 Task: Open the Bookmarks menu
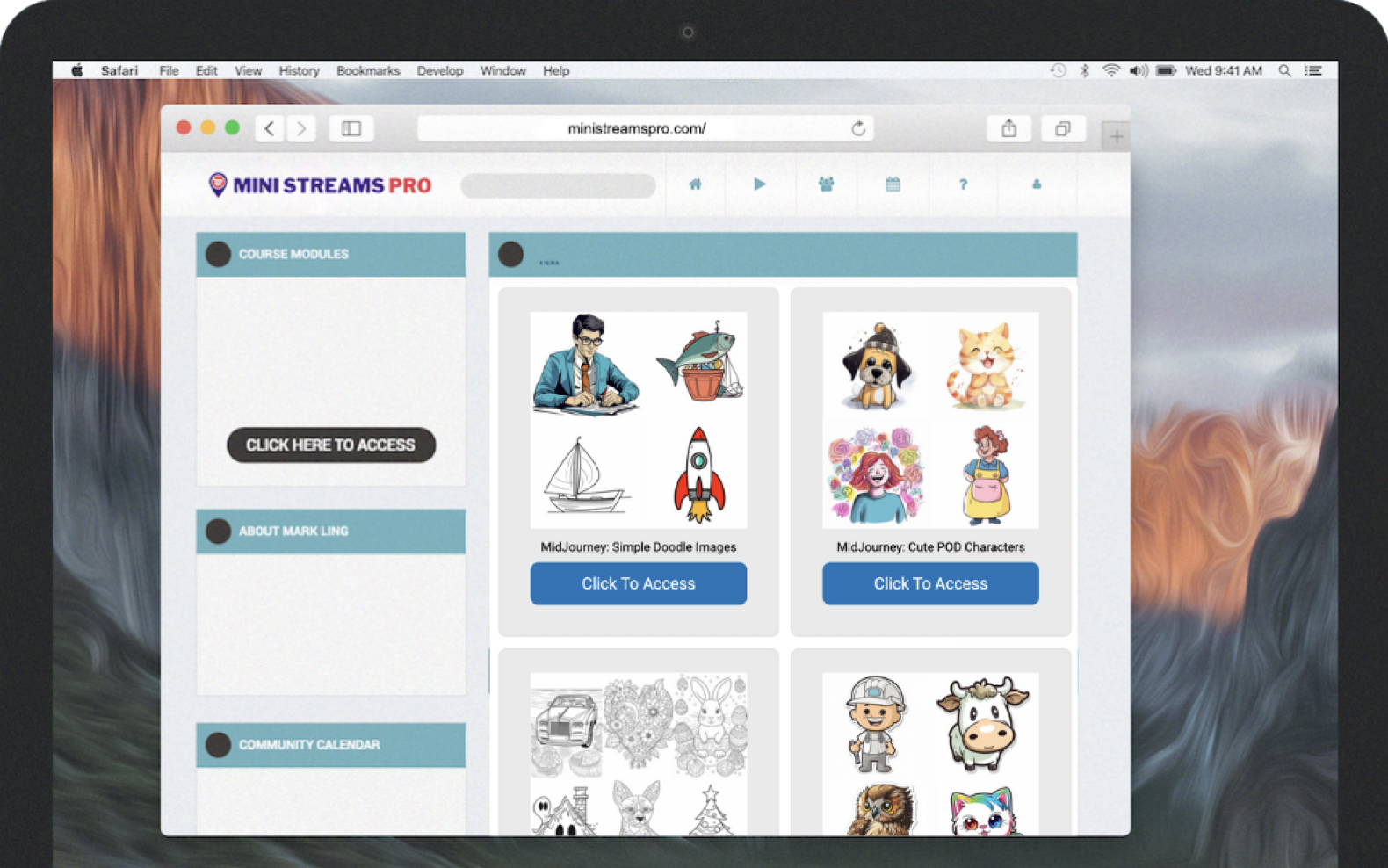[368, 70]
